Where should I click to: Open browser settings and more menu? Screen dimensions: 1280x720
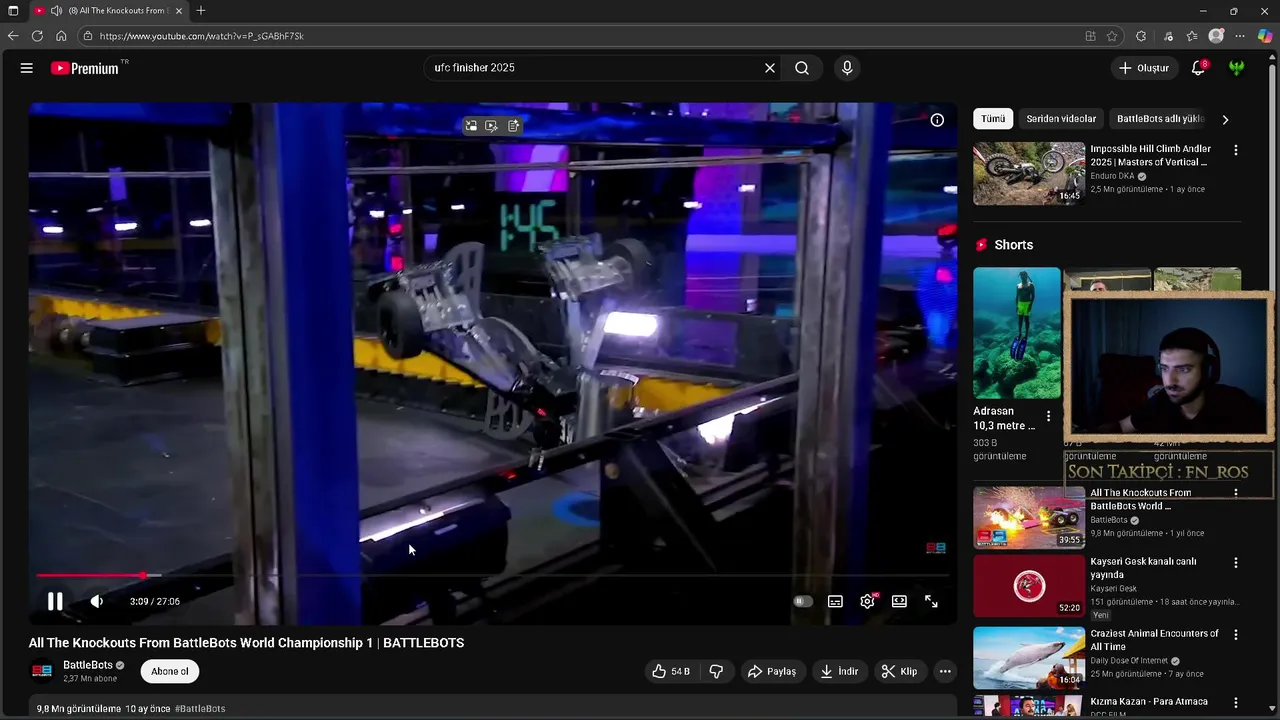[1240, 36]
